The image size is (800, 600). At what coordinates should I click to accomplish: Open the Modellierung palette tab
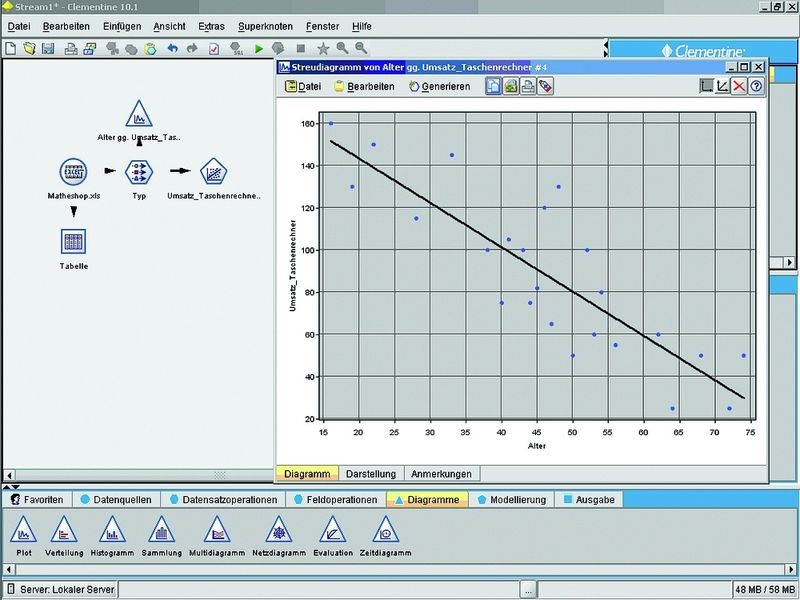pyautogui.click(x=512, y=500)
